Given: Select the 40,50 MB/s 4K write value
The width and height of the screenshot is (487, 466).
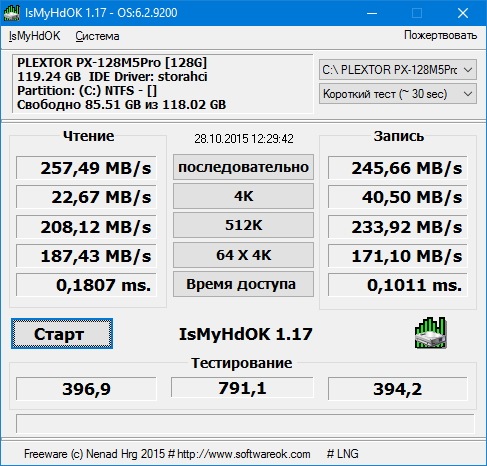Looking at the screenshot, I should pos(398,197).
